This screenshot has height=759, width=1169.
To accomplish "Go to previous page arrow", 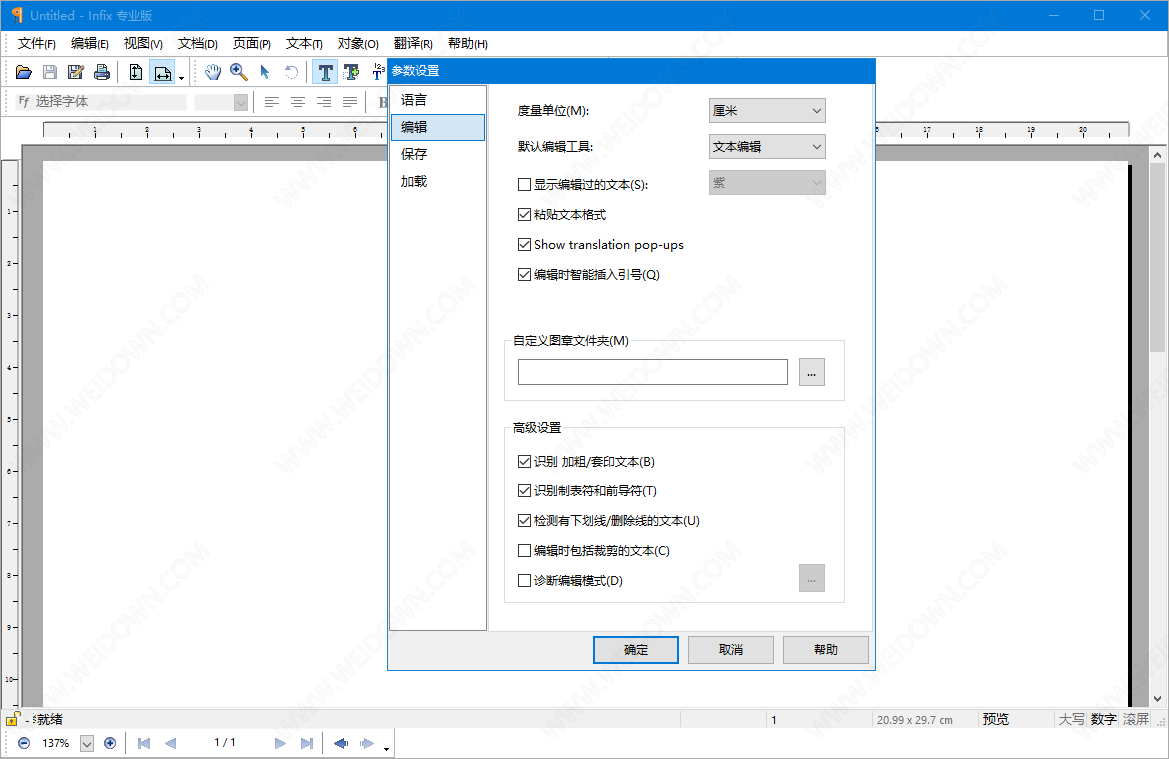I will [x=170, y=743].
